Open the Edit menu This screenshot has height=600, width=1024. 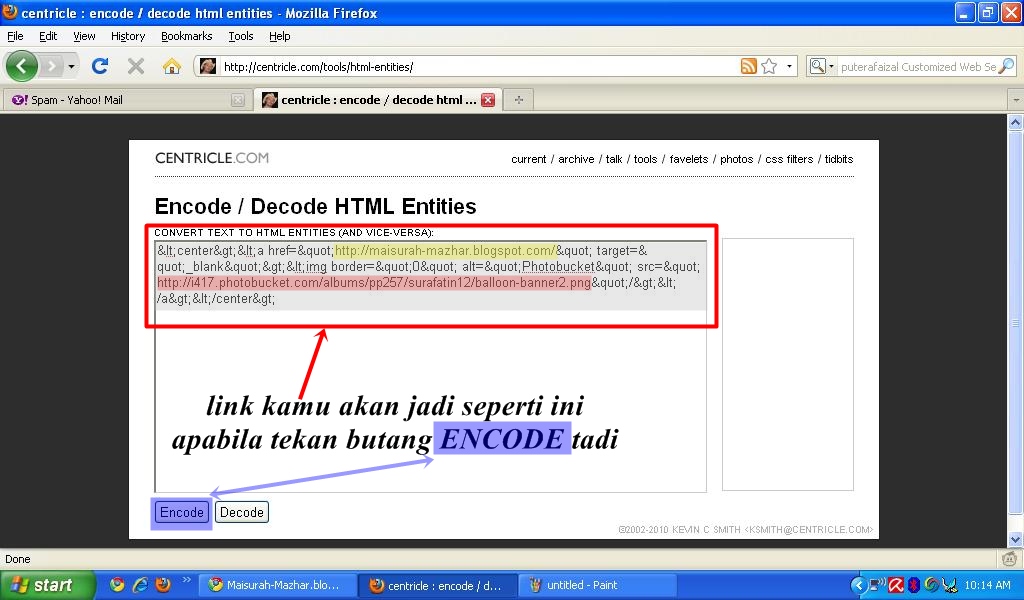tap(48, 36)
